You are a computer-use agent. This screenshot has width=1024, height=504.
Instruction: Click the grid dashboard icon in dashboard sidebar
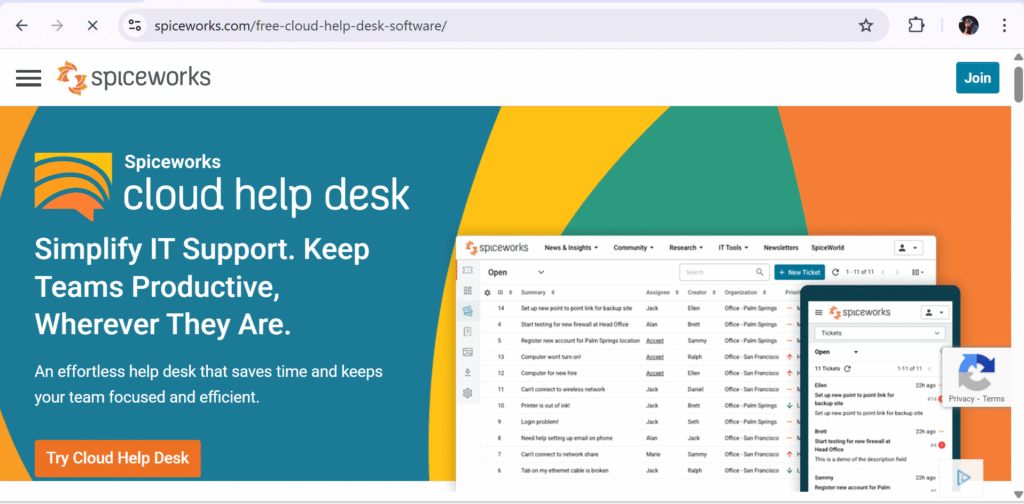point(467,291)
